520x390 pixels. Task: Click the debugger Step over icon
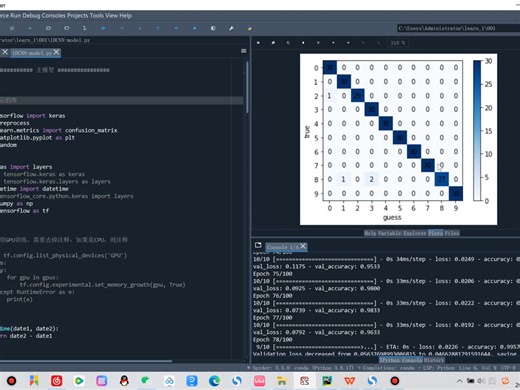click(122, 28)
